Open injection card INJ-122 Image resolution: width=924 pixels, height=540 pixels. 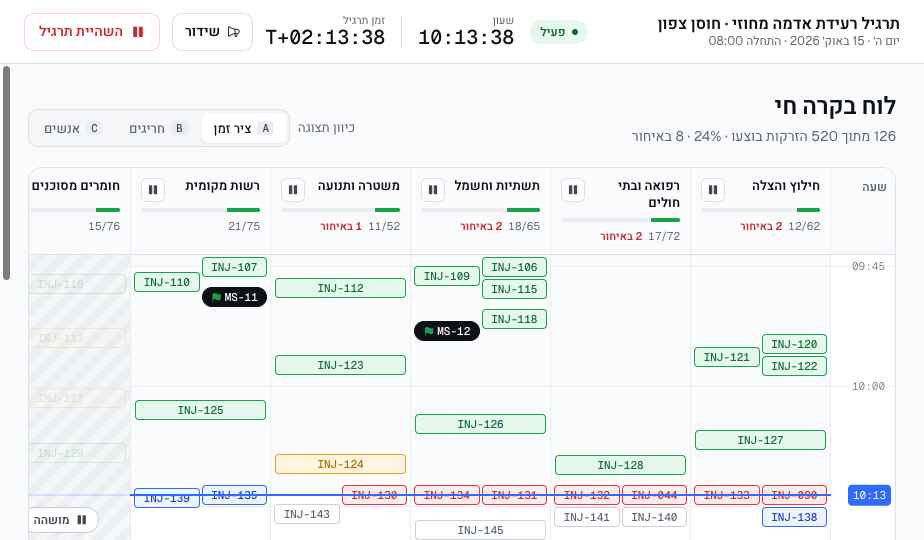(794, 366)
